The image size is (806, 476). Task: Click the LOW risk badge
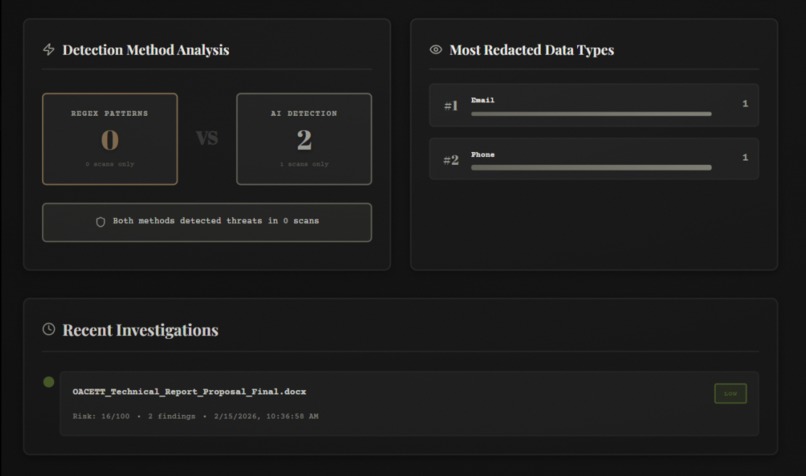click(730, 394)
